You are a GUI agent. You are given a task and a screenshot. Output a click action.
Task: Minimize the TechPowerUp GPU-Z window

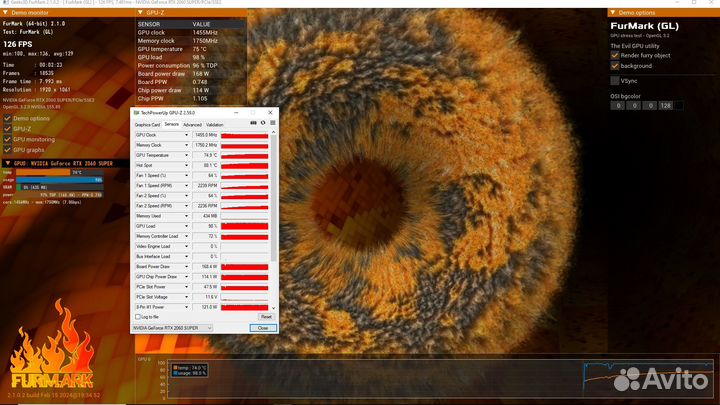pos(236,112)
